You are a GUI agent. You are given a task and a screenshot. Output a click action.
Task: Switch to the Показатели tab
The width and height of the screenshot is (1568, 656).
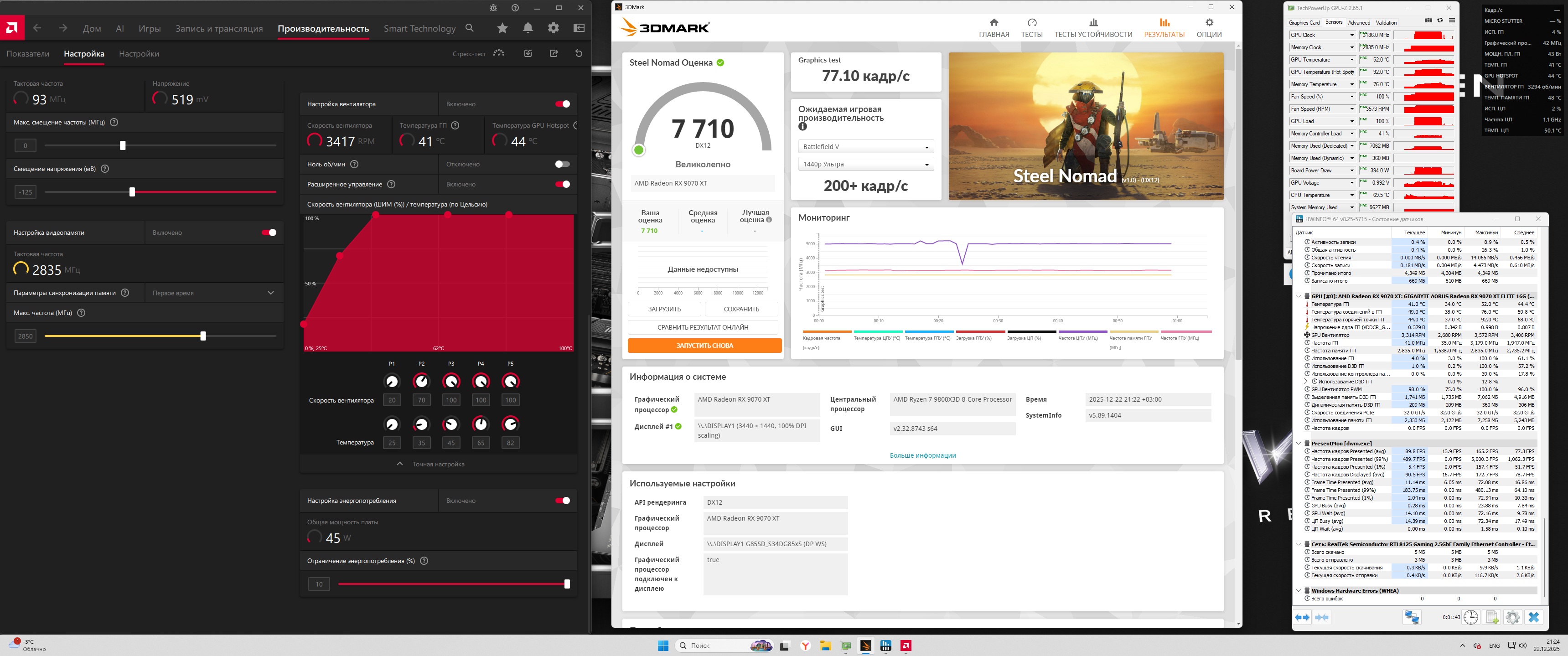tap(28, 53)
